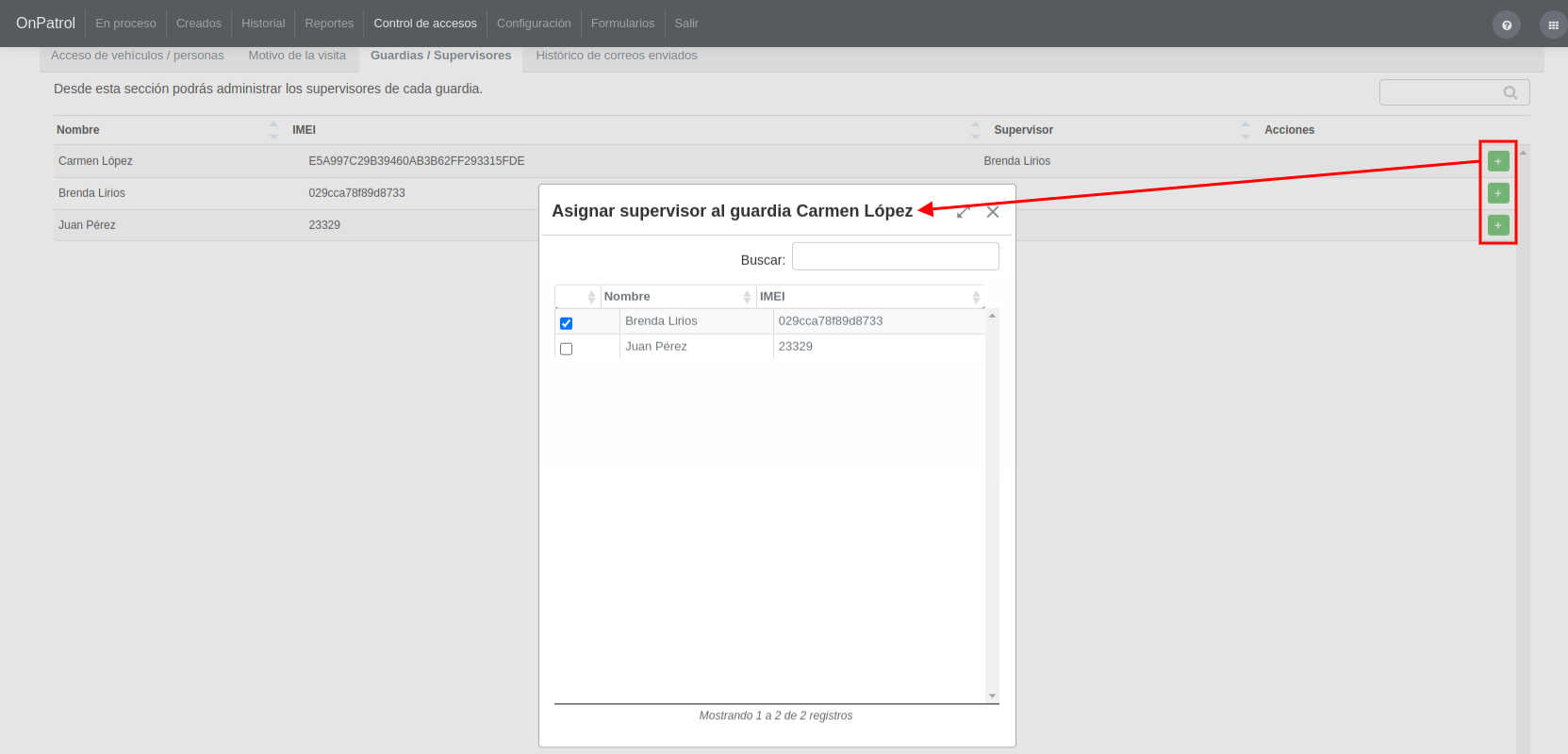Image resolution: width=1568 pixels, height=754 pixels.
Task: Click the green plus button for Carmen López
Action: click(x=1498, y=161)
